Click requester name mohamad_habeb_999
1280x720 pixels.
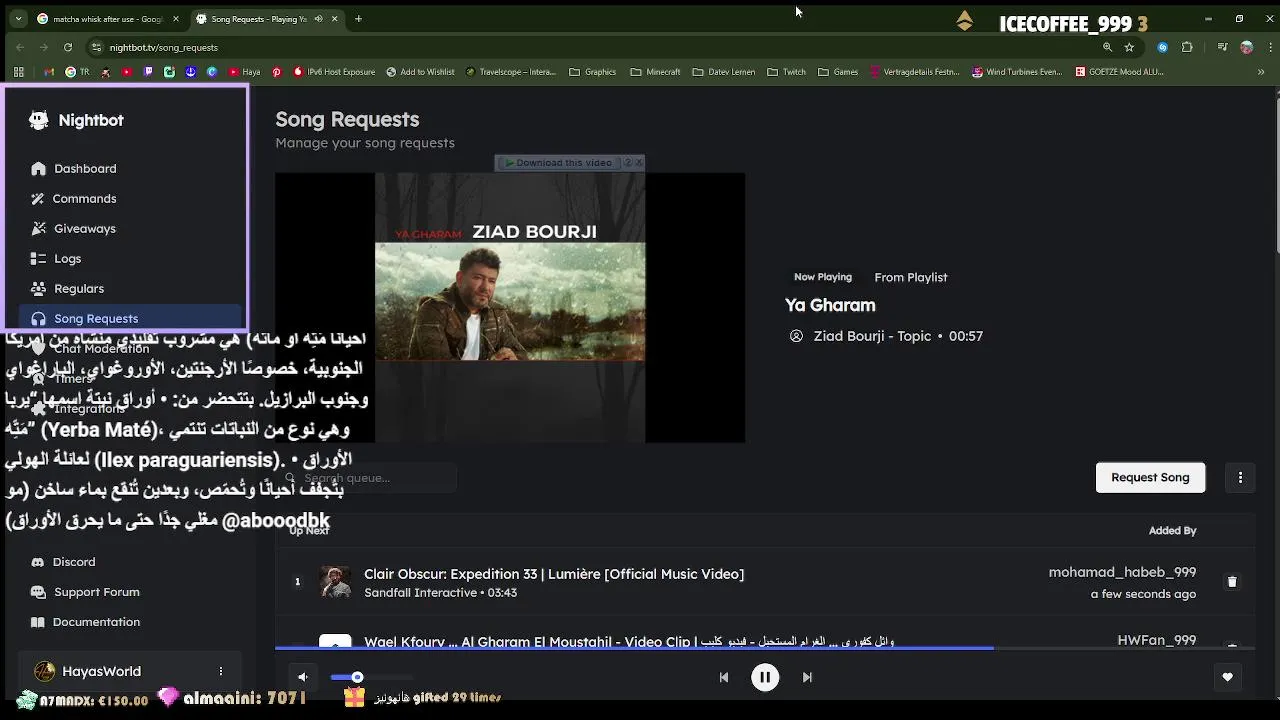tap(1122, 572)
